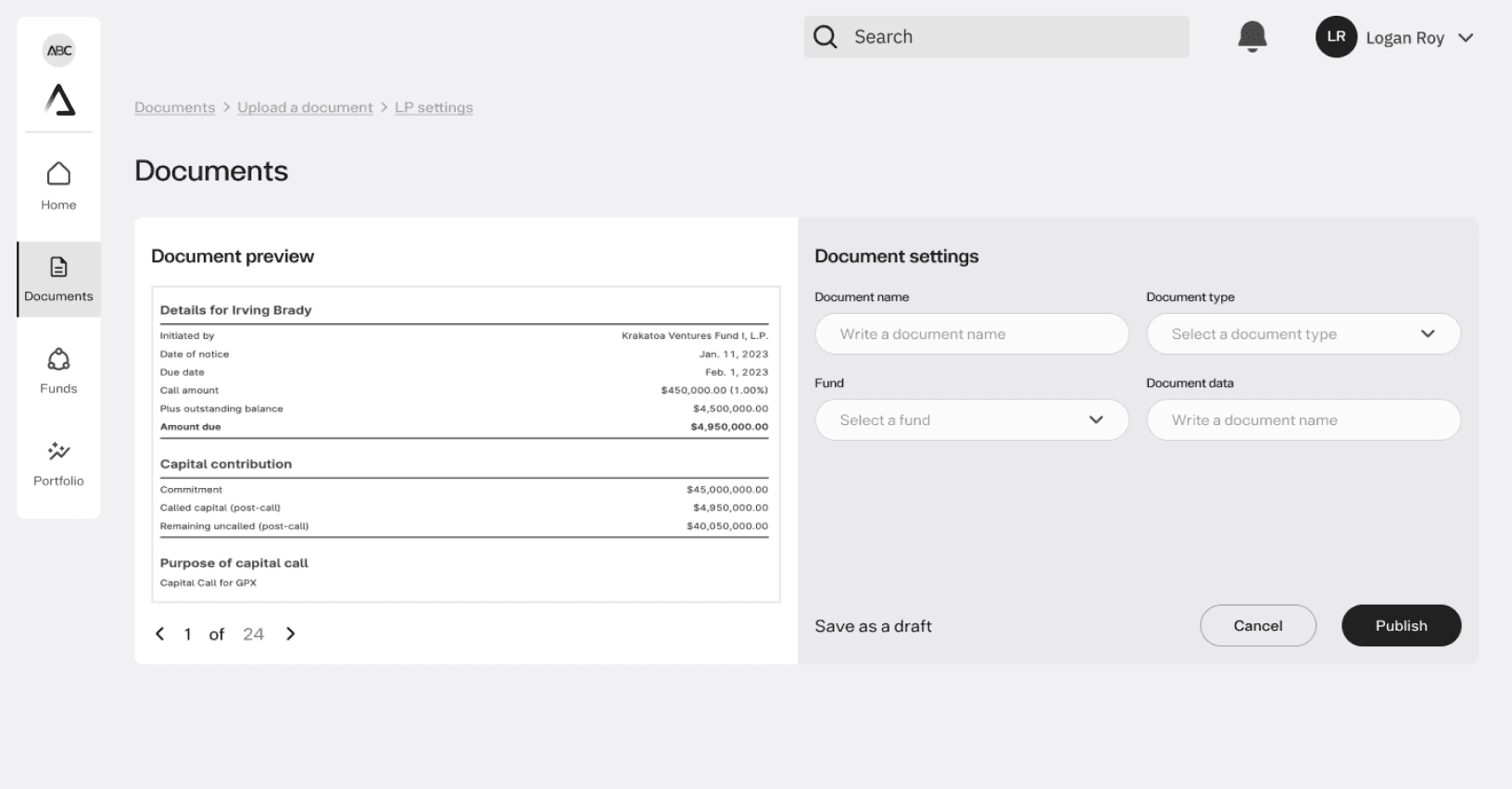Image resolution: width=1512 pixels, height=789 pixels.
Task: Click the LP settings breadcrumb
Action: pos(434,107)
